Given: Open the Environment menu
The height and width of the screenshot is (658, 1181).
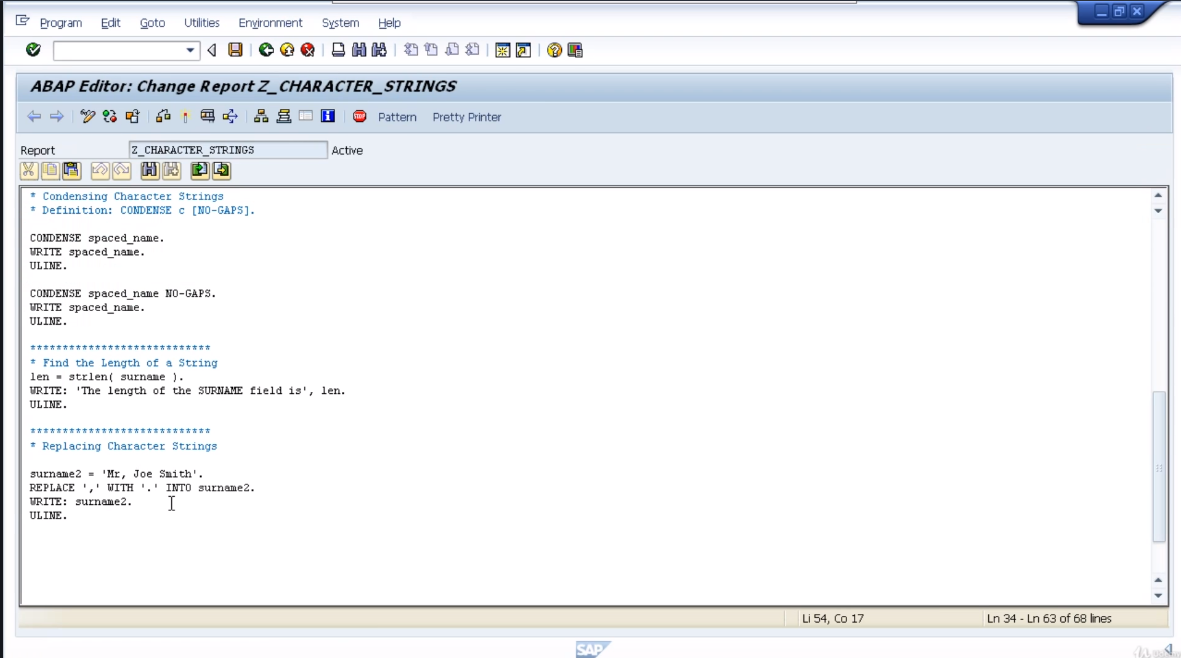Looking at the screenshot, I should (x=270, y=22).
